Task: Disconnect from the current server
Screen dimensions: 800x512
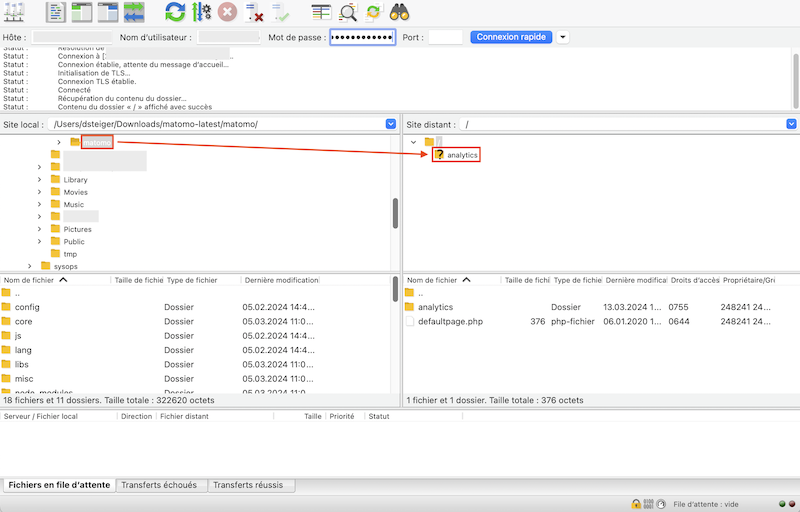Action: (x=254, y=12)
